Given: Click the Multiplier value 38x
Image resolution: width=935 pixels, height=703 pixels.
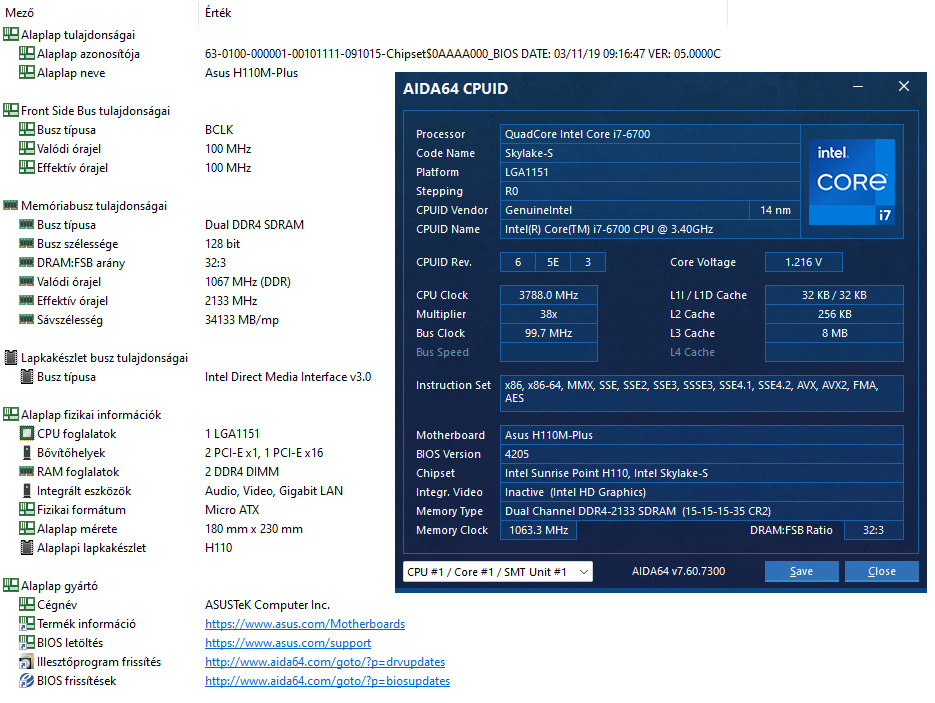Looking at the screenshot, I should [x=548, y=314].
